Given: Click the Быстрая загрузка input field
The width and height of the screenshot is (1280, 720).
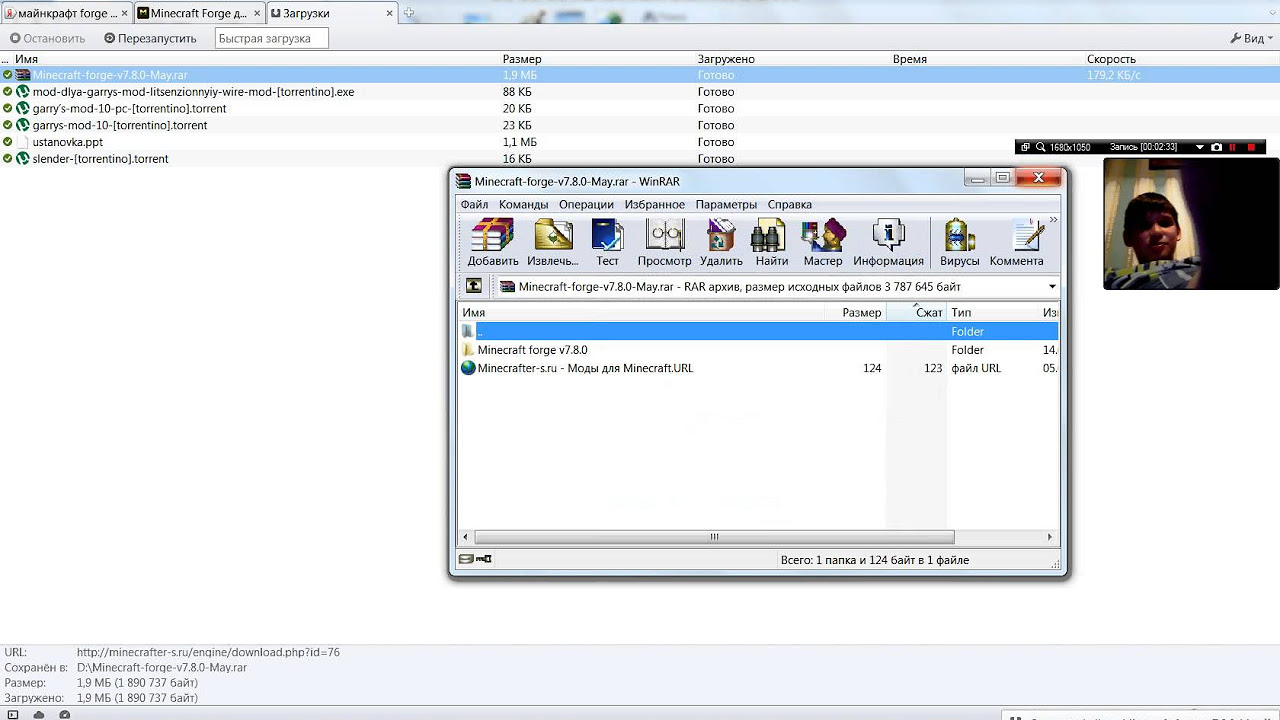Looking at the screenshot, I should pos(272,38).
